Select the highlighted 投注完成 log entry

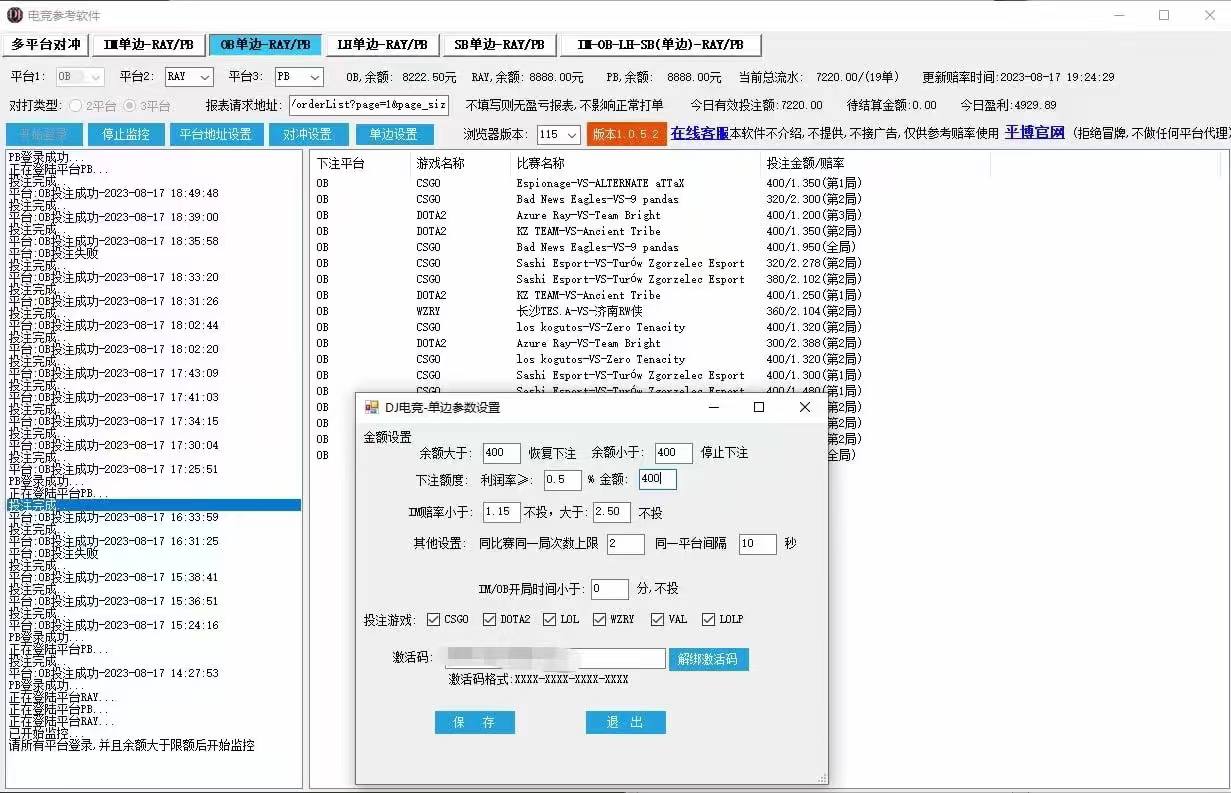(154, 505)
